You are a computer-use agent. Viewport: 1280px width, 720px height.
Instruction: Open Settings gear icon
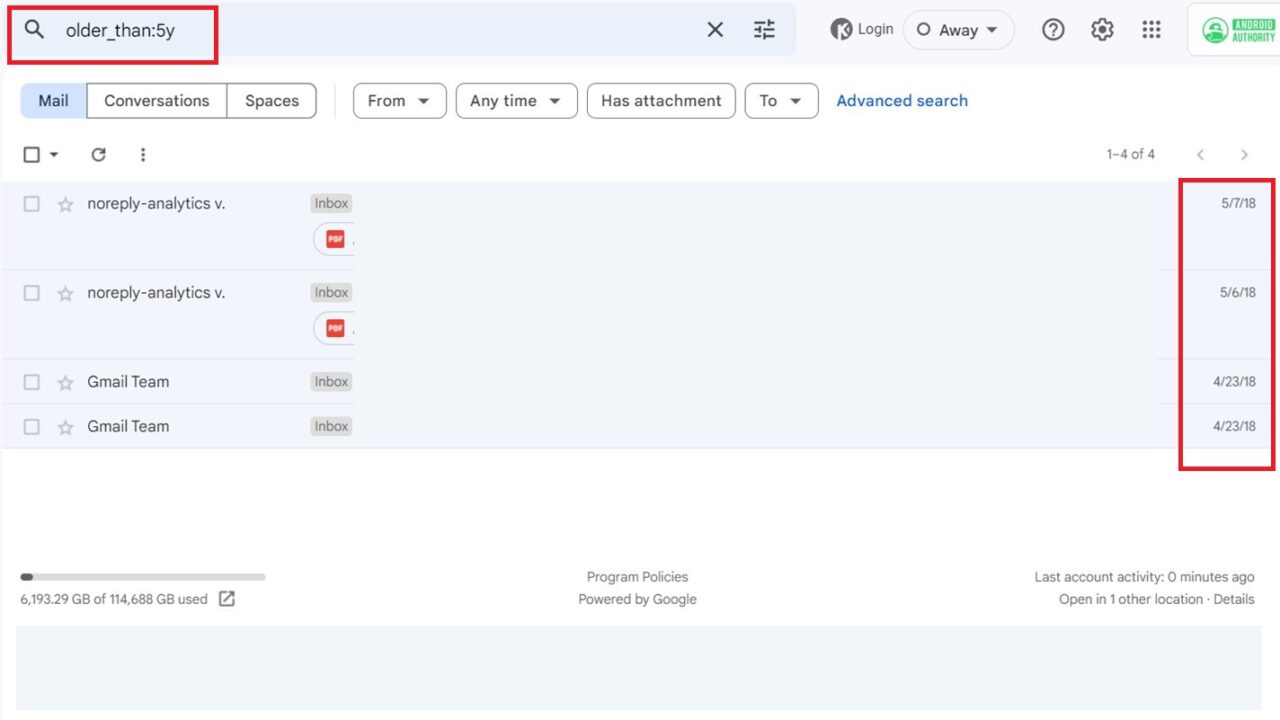1102,30
